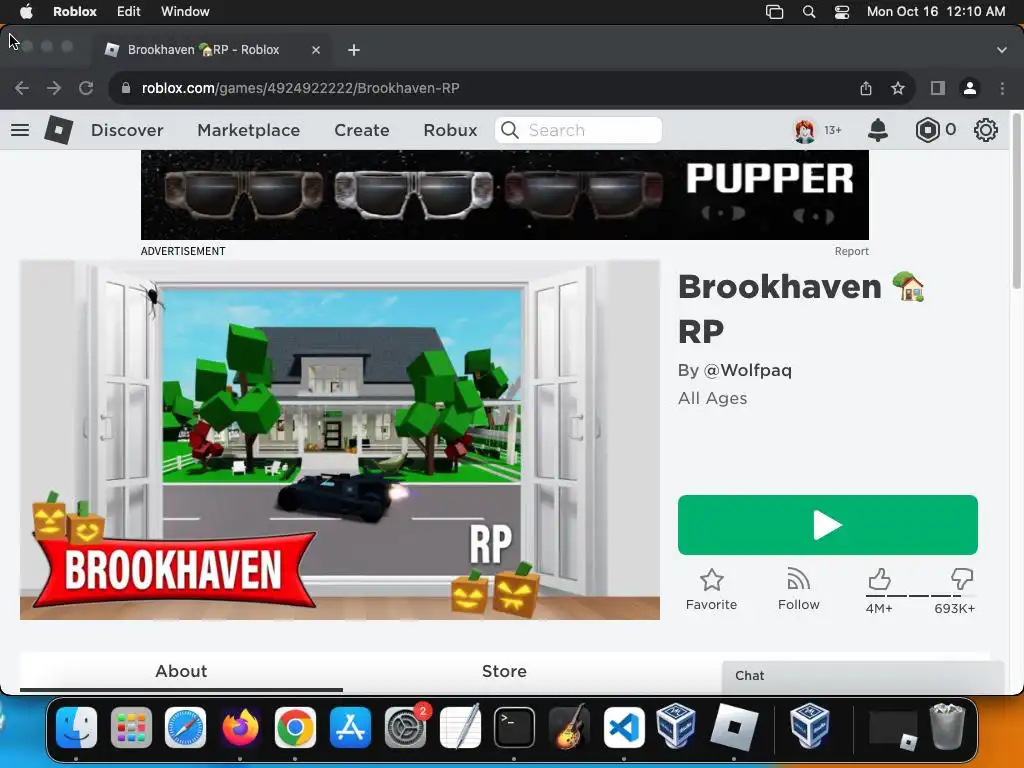1024x768 pixels.
Task: Click the green Play button
Action: 827,525
